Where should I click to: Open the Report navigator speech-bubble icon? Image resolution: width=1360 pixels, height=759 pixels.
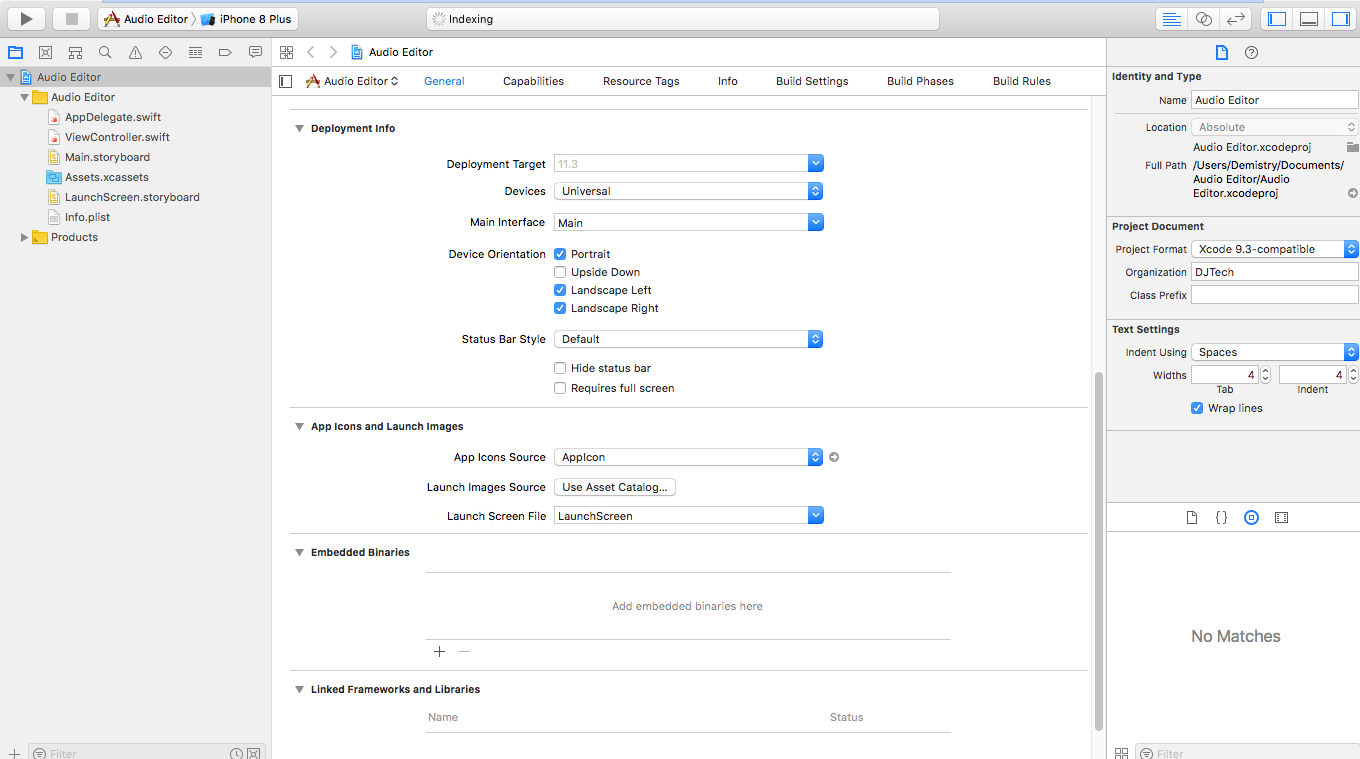254,52
